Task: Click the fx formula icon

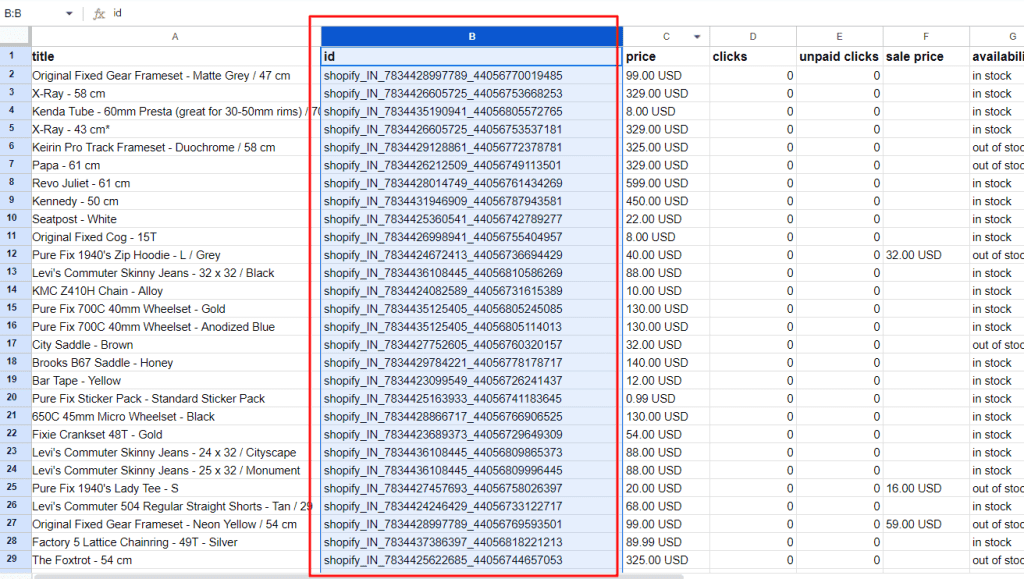Action: click(98, 13)
